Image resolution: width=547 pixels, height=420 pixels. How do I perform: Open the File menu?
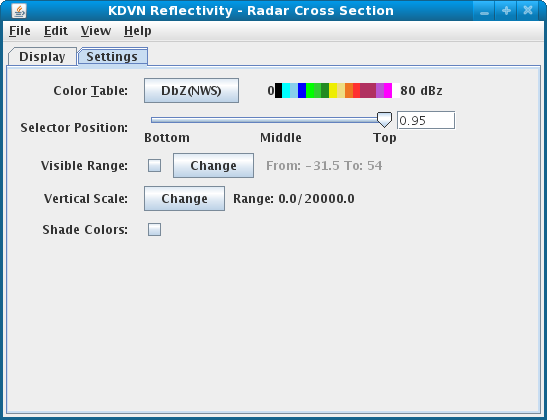[20, 31]
